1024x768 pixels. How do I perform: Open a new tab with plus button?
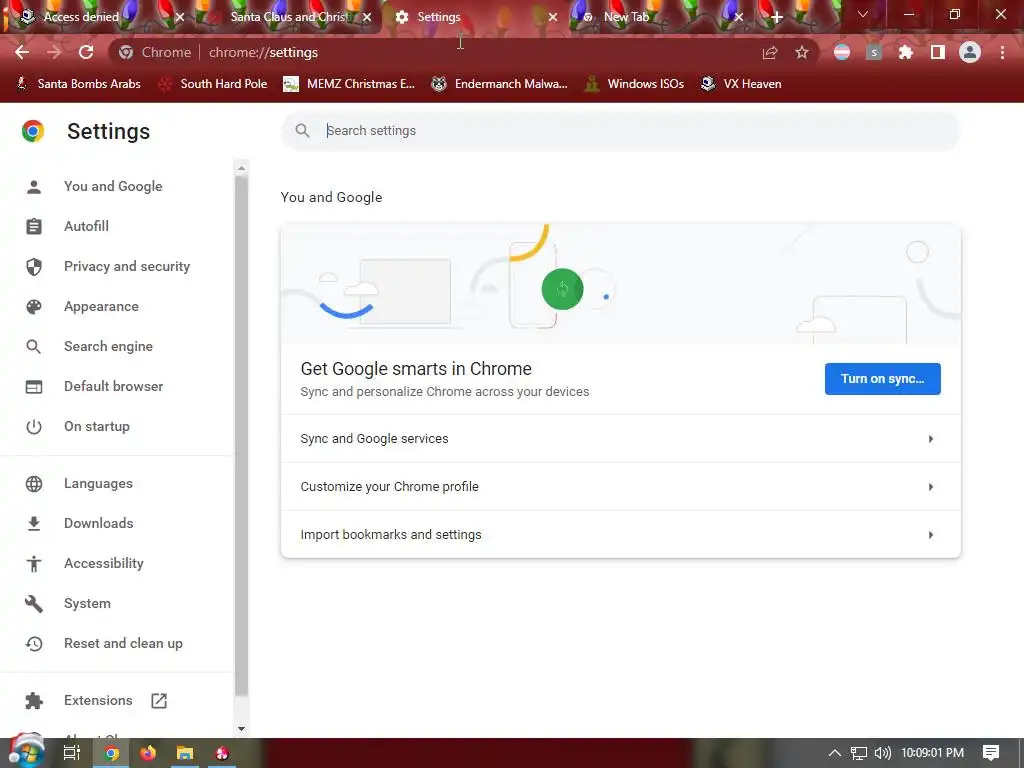776,17
